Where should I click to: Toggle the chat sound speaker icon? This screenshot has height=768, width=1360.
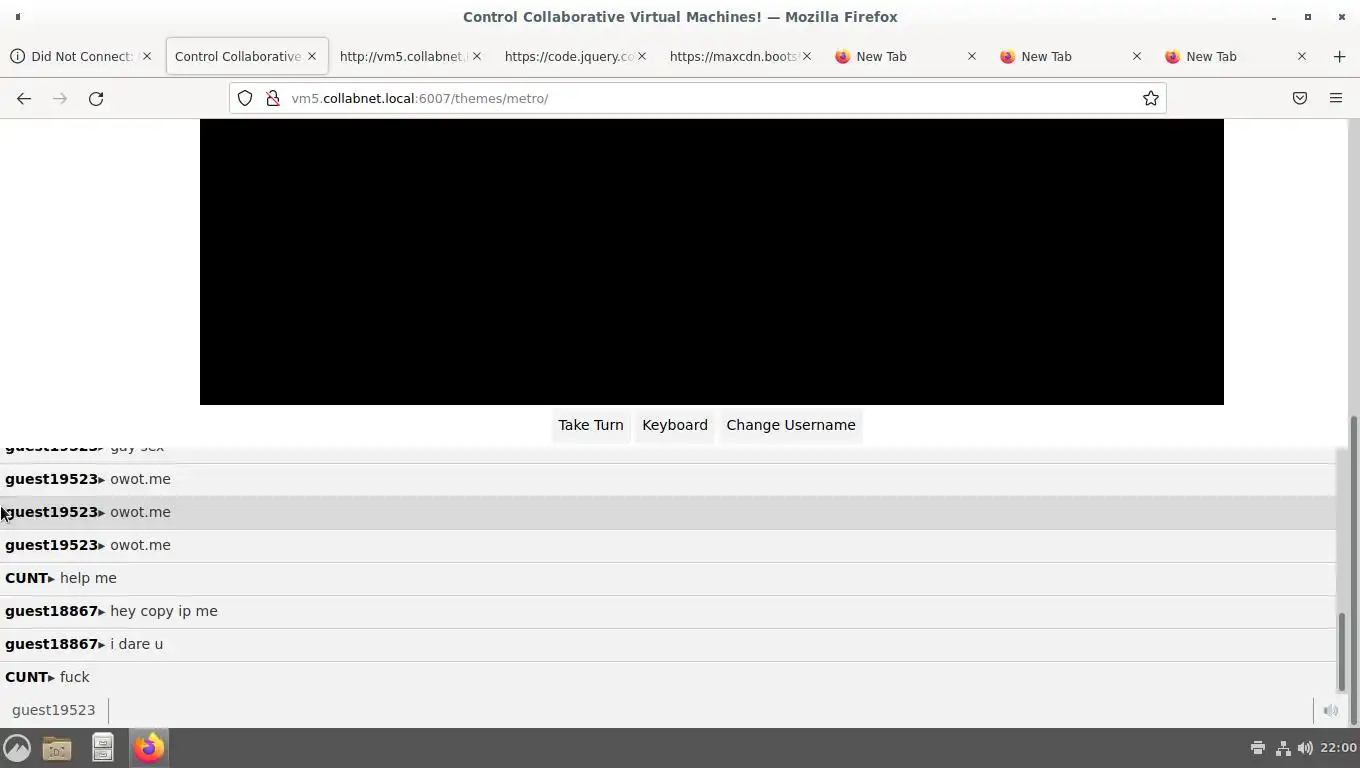1331,710
